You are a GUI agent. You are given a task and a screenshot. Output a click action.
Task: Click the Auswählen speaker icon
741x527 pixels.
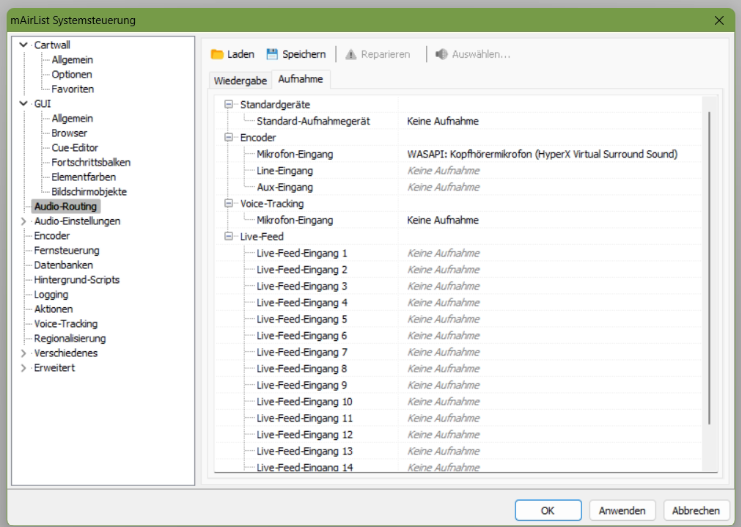pyautogui.click(x=441, y=54)
